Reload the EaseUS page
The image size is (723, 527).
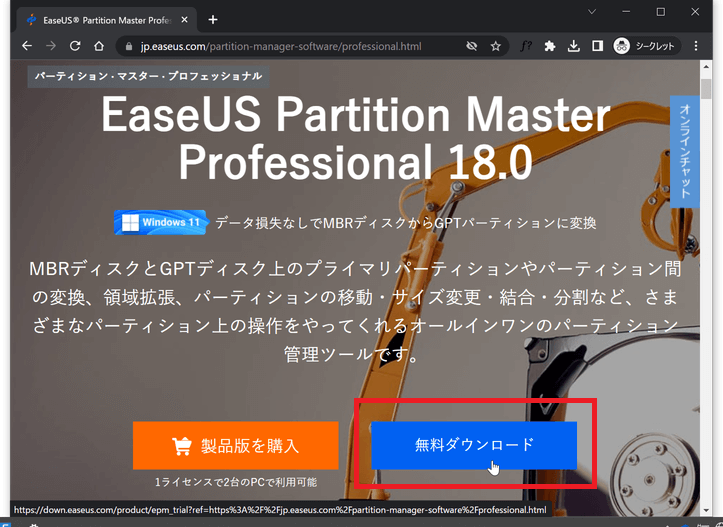click(75, 46)
